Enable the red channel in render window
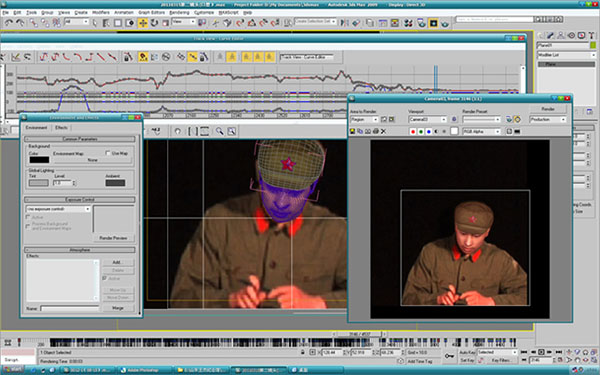Screen dimensions: 600x375 413,131
